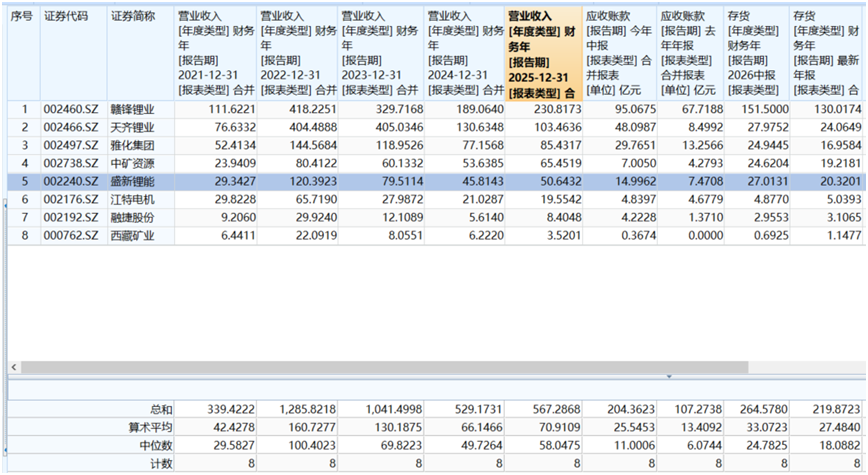
Task: Select code cell 000762.SZ
Action: (x=74, y=235)
